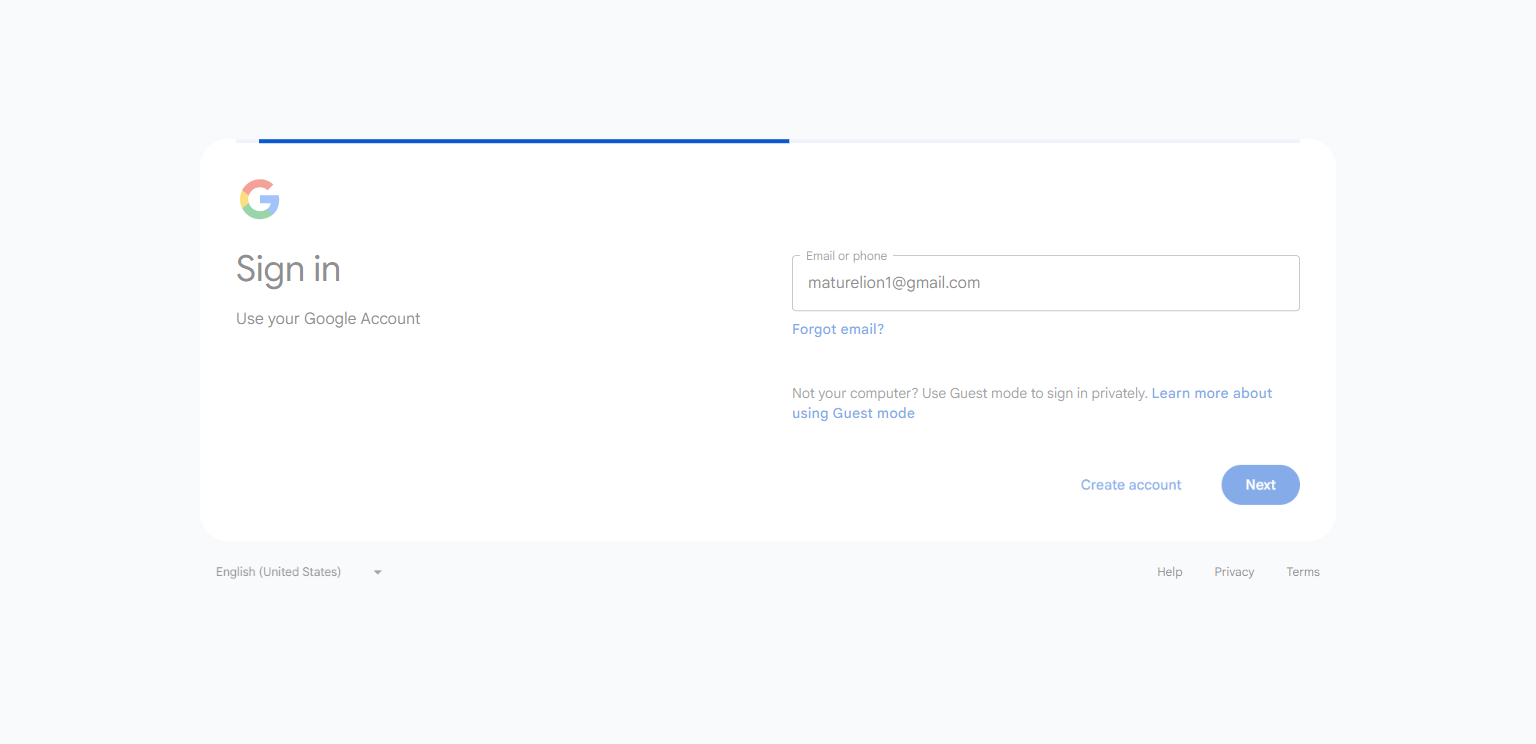Click the Sign in heading
1536x744 pixels.
(x=288, y=269)
